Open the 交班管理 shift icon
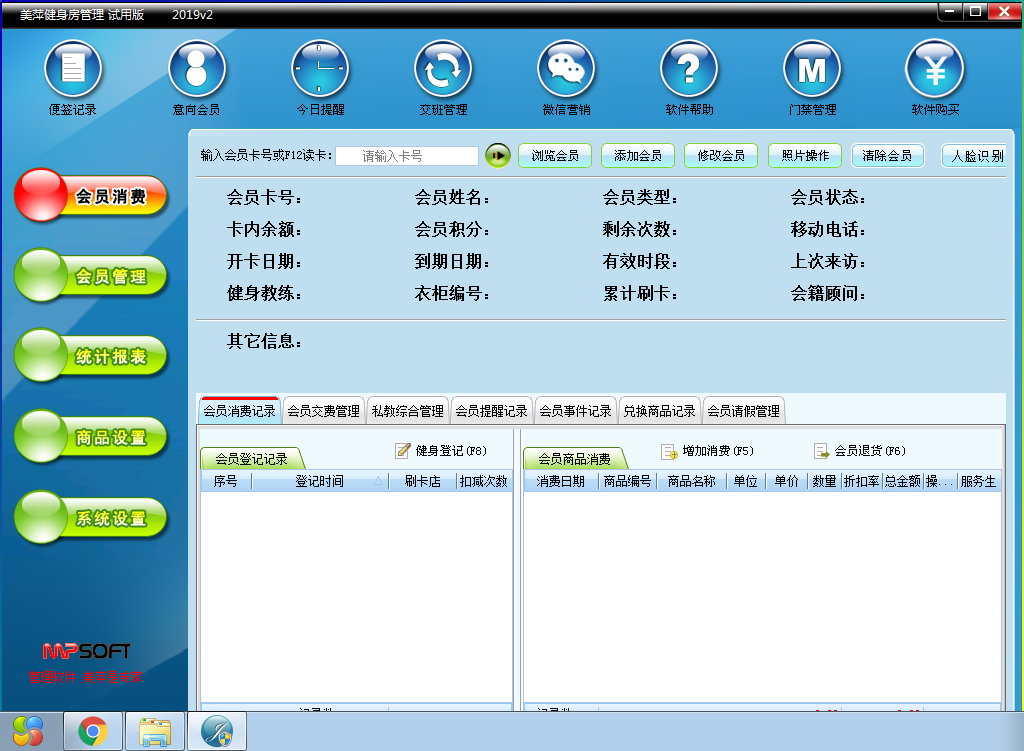Screen dimensions: 1024x751 click(x=443, y=70)
